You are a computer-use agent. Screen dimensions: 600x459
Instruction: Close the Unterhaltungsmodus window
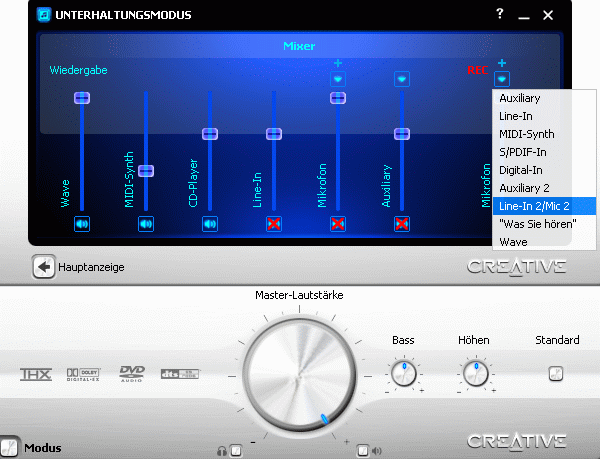pyautogui.click(x=548, y=15)
